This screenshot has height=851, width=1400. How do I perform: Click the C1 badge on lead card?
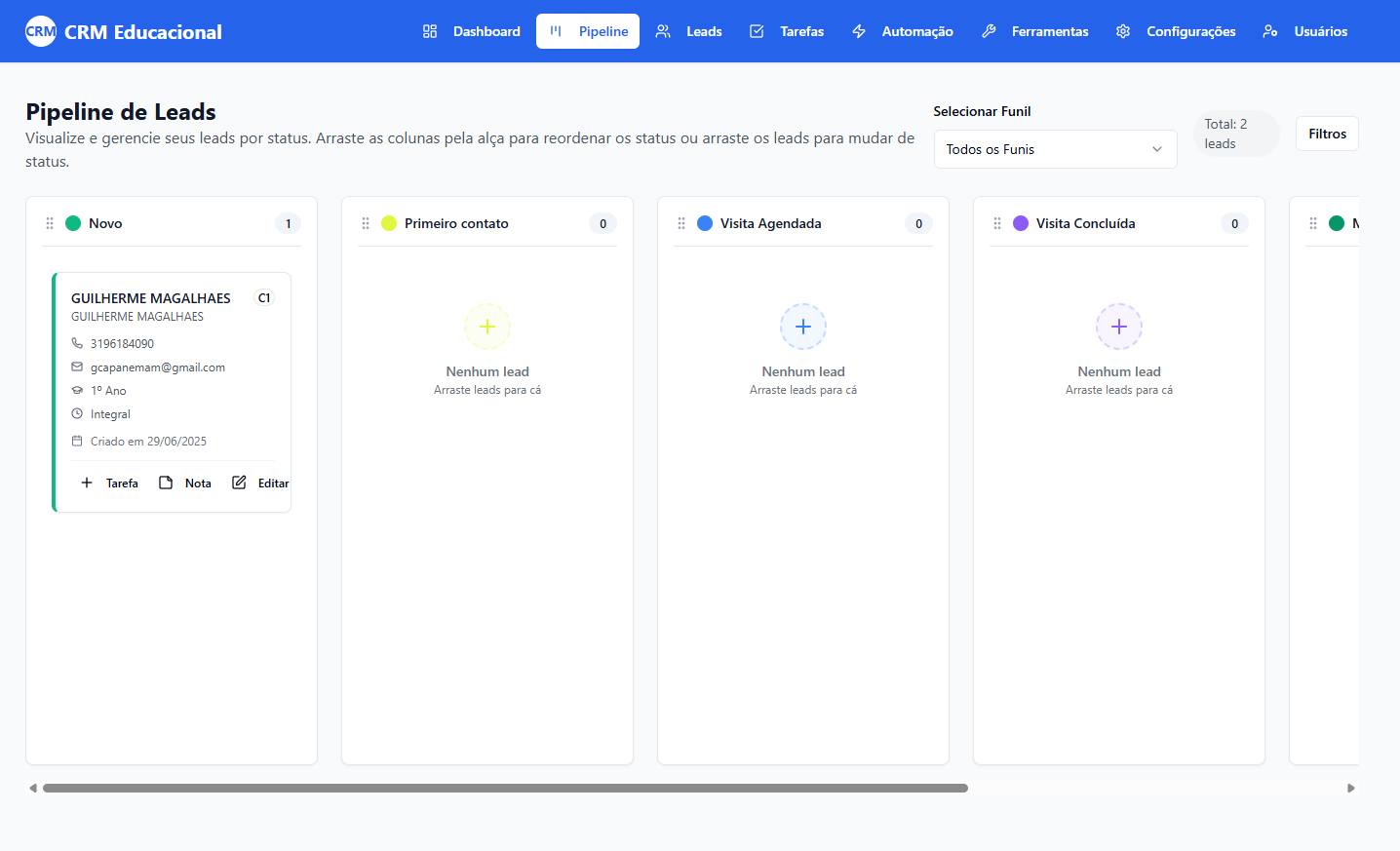(264, 298)
